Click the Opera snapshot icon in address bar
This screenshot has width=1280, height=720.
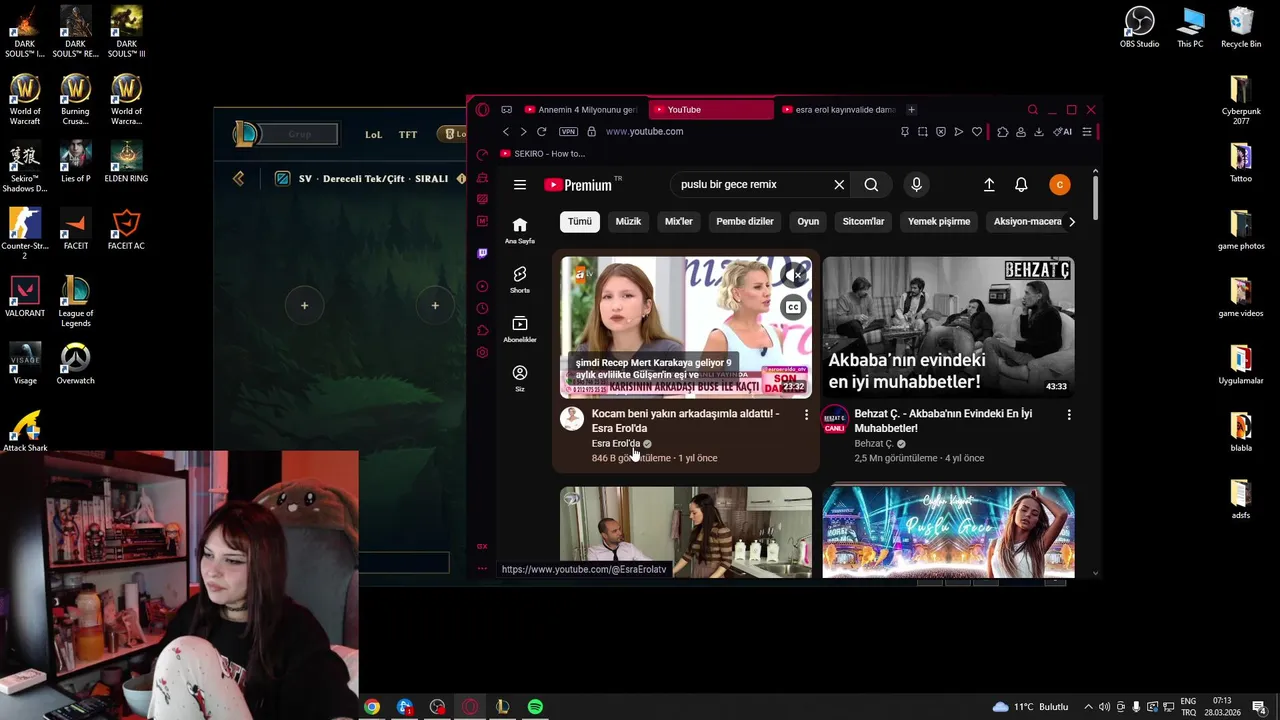tap(923, 132)
